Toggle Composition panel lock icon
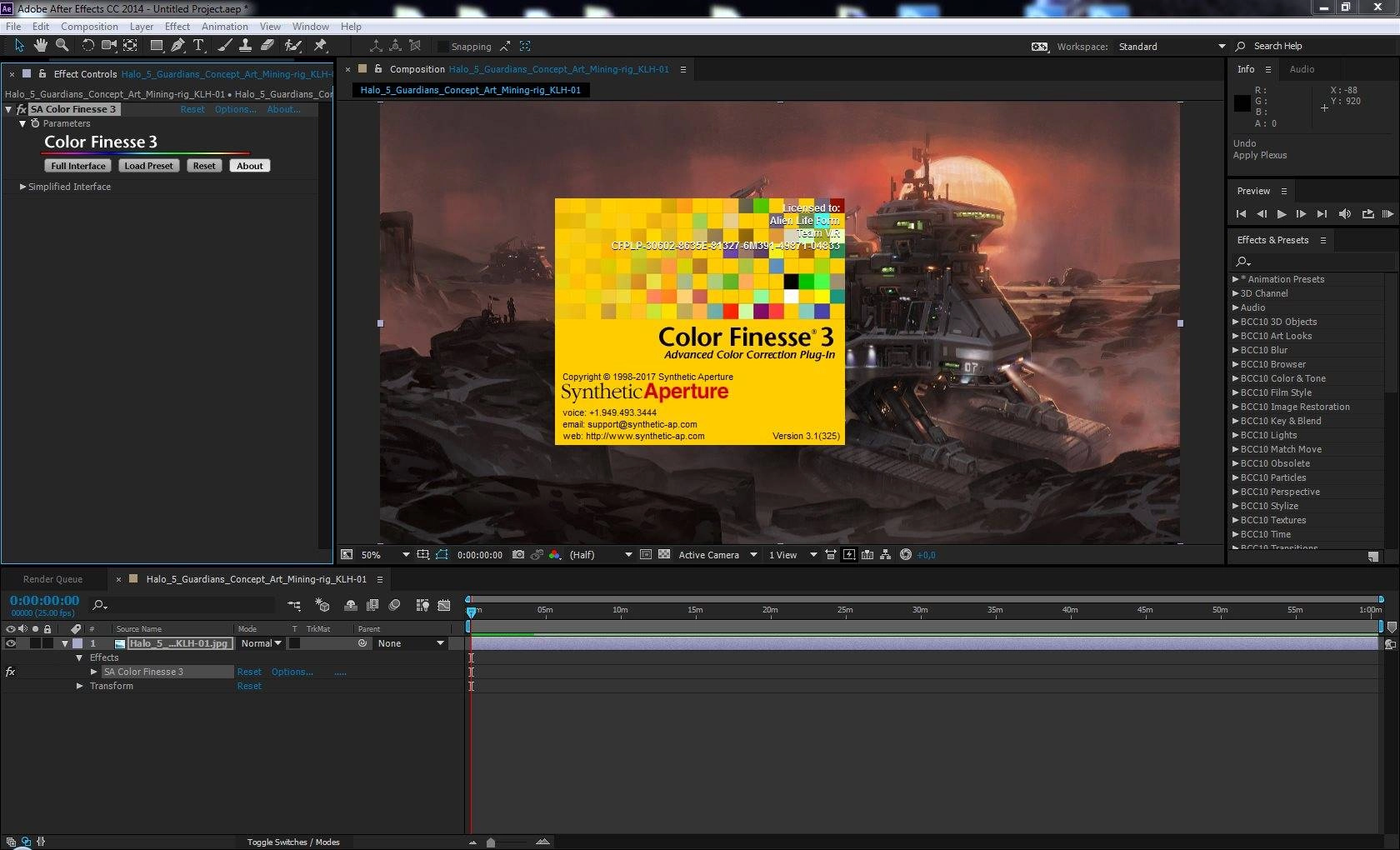This screenshot has width=1400, height=850. [x=378, y=68]
